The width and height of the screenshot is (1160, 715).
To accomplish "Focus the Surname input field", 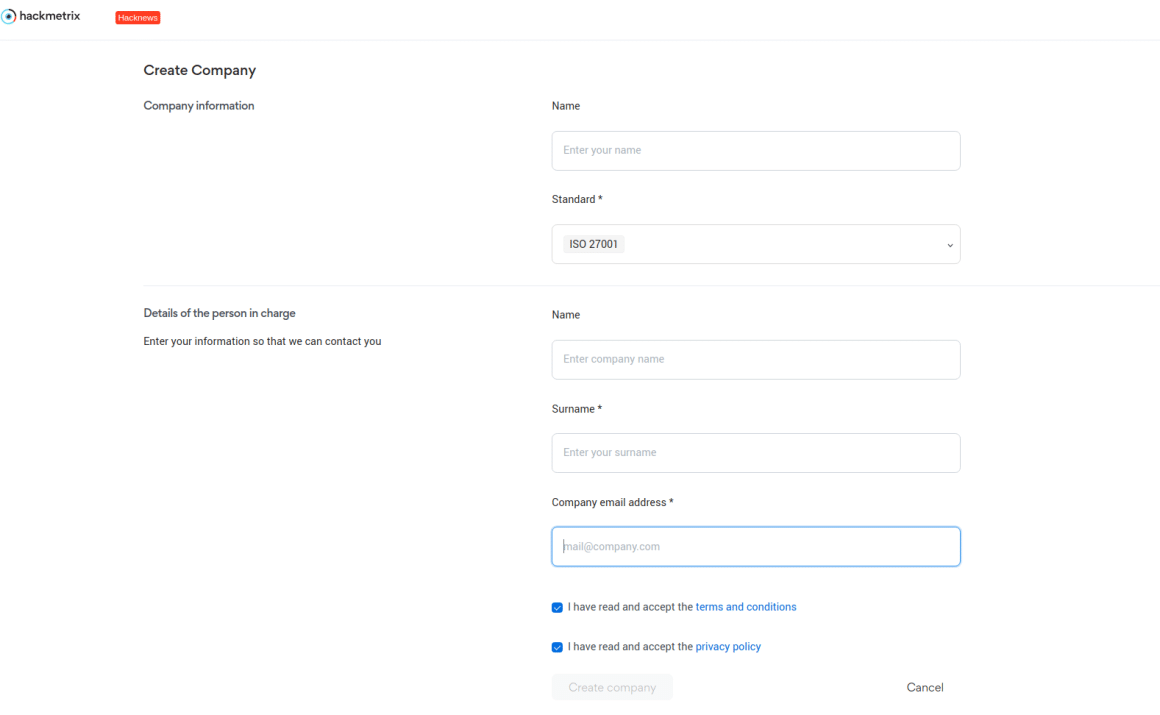I will [x=755, y=452].
